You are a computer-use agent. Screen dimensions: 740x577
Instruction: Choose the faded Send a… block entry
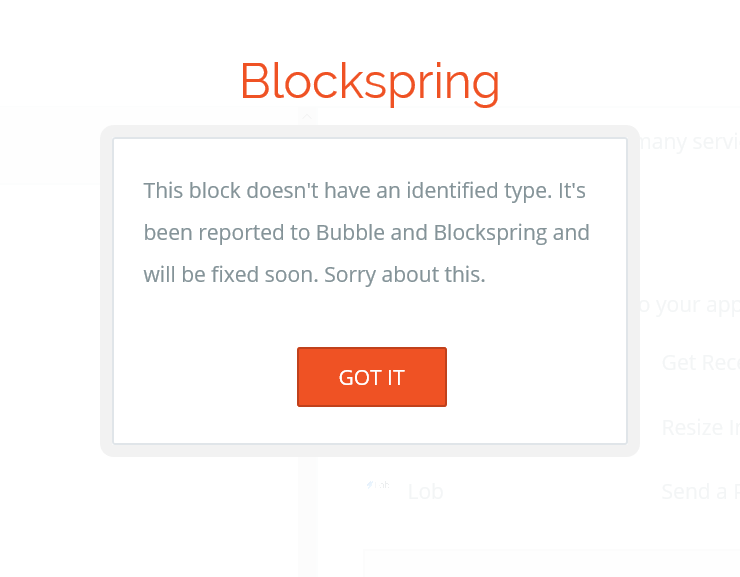point(700,492)
